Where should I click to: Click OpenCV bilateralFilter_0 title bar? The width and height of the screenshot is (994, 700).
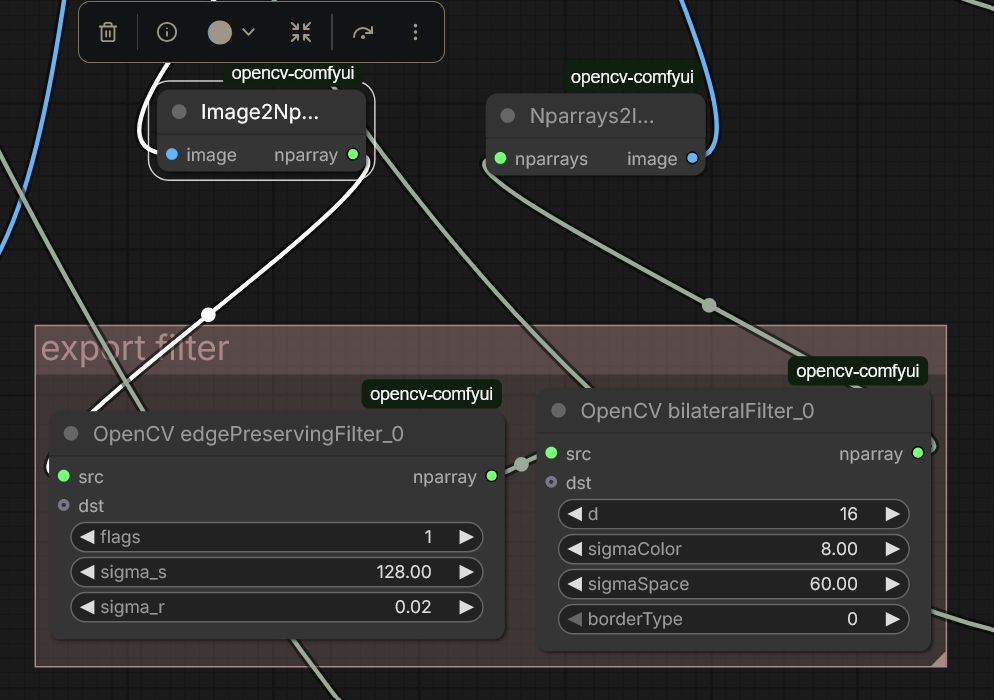(733, 411)
